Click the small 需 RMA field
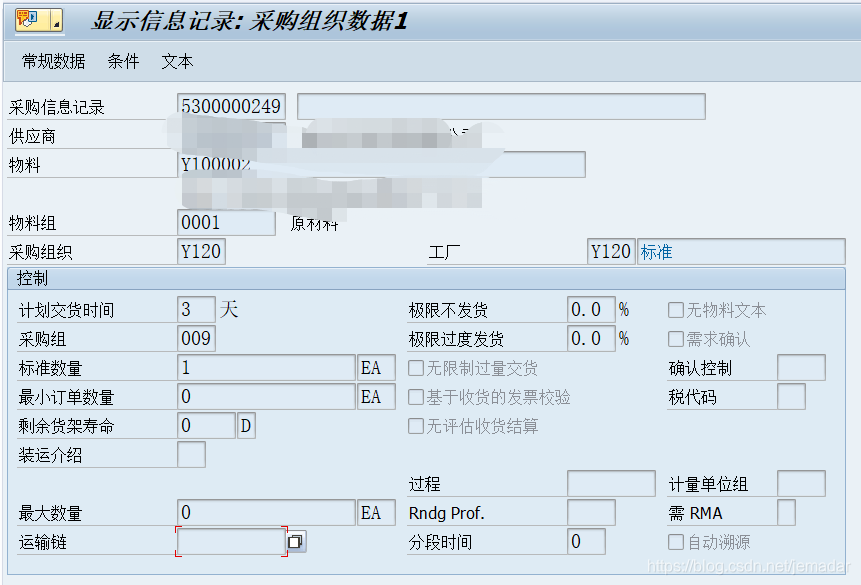The height and width of the screenshot is (585, 861). tap(786, 512)
